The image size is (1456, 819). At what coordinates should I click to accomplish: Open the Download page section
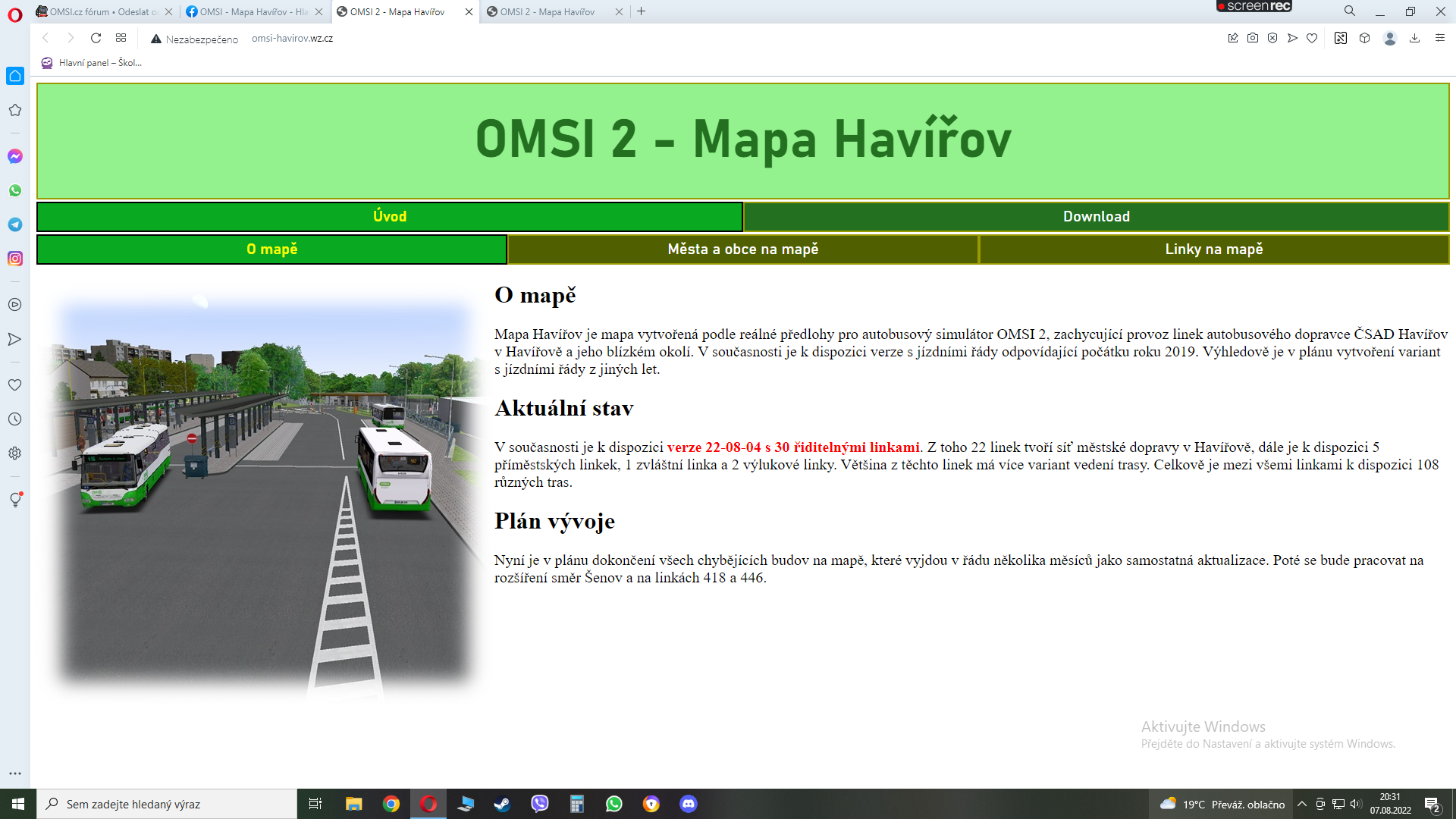(x=1096, y=217)
